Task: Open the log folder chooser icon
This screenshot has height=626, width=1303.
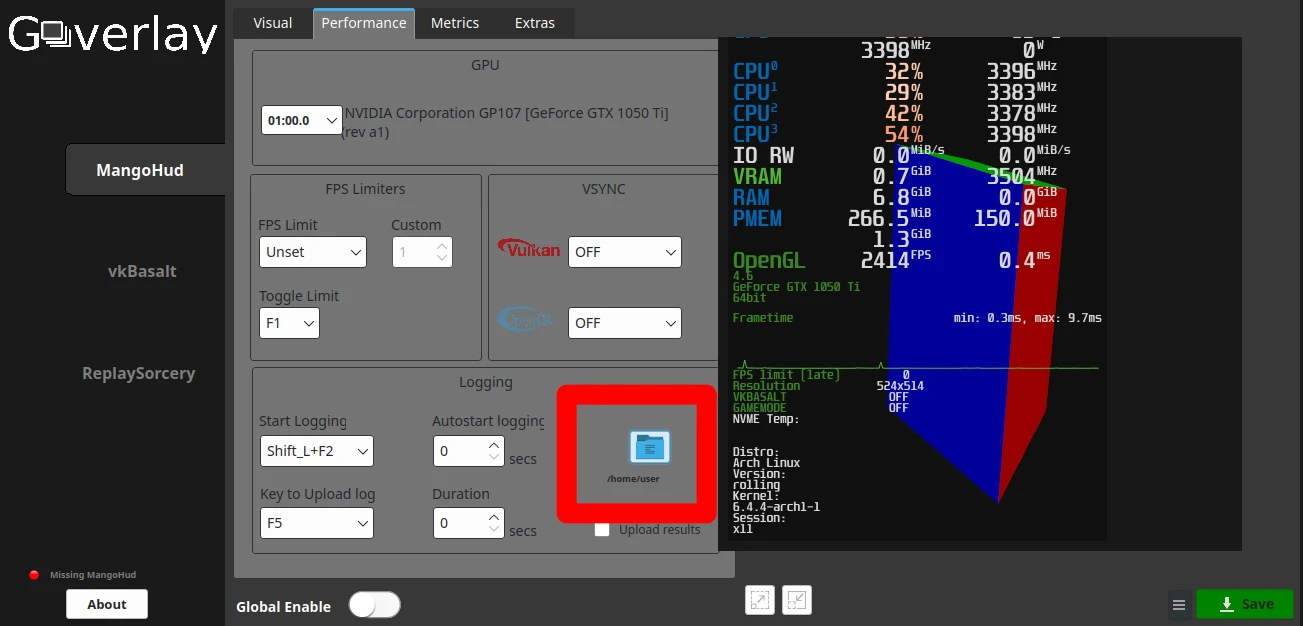Action: point(649,447)
